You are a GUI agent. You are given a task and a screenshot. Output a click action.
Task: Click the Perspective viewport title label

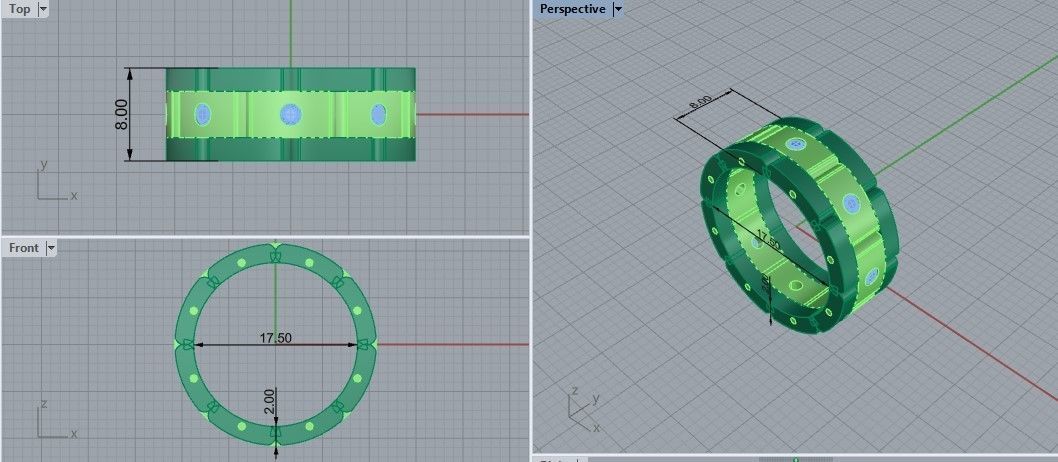click(572, 9)
